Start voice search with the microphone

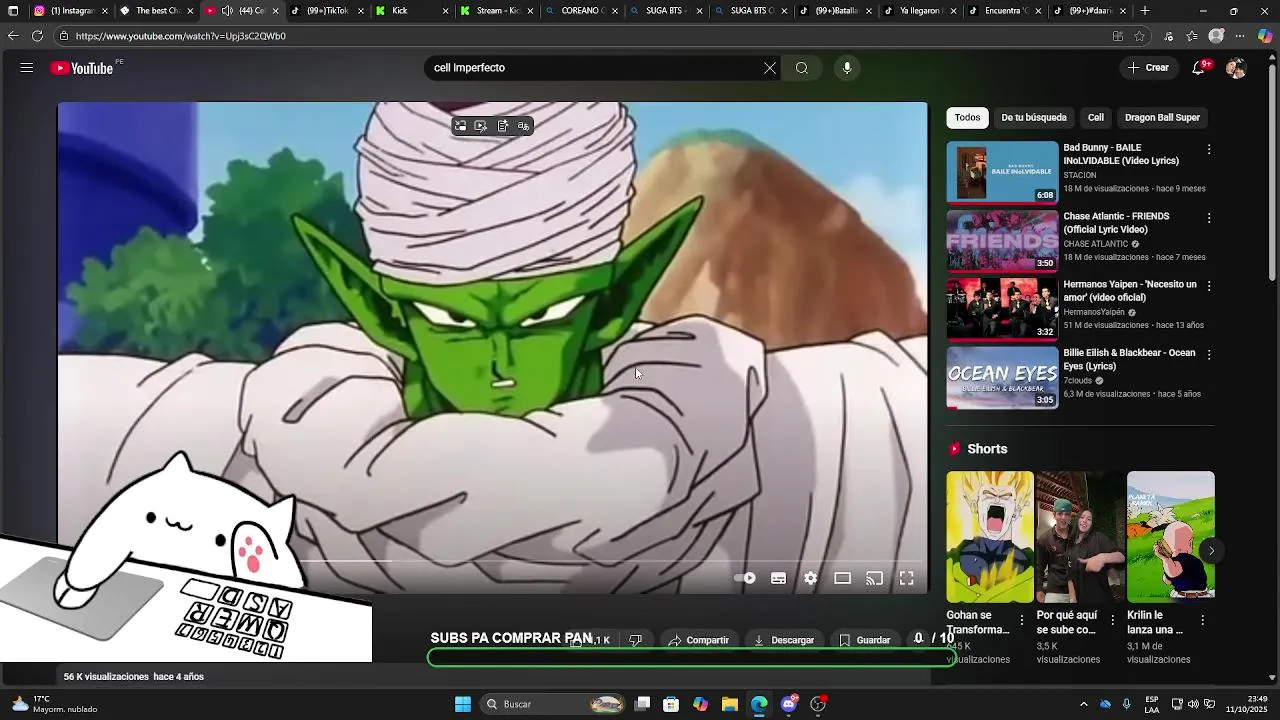(847, 68)
